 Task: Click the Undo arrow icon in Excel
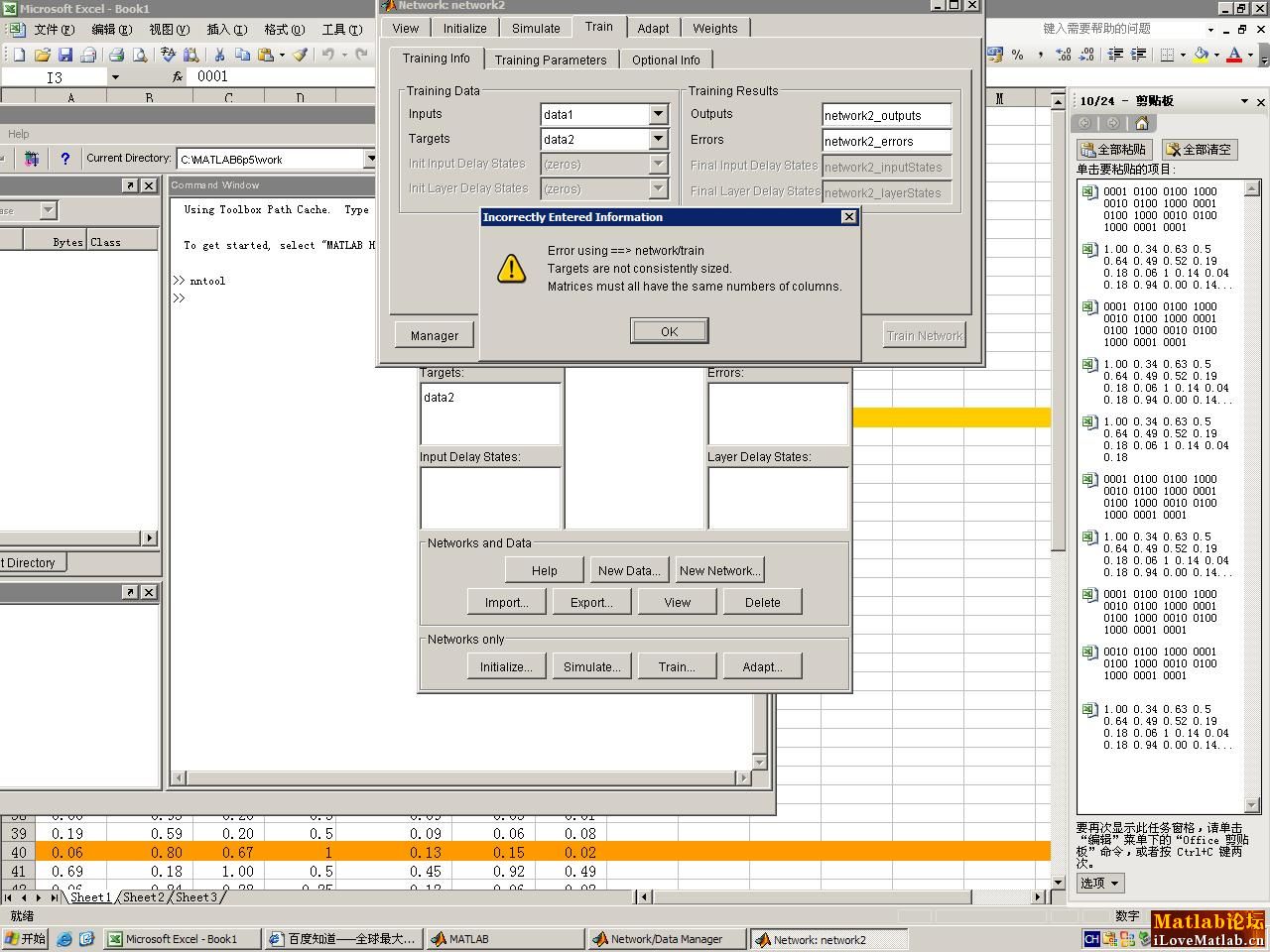[327, 55]
